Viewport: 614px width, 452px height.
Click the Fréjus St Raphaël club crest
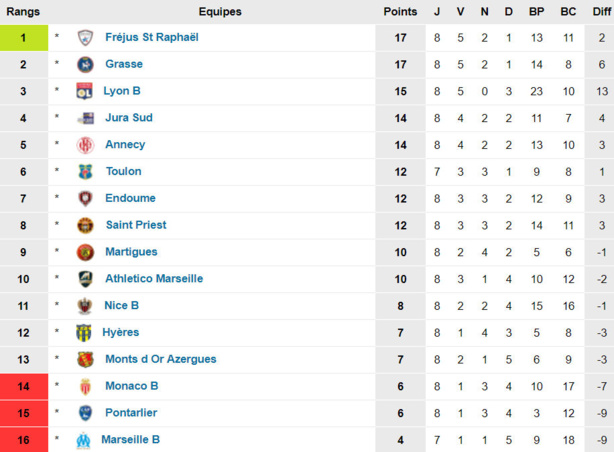(85, 38)
